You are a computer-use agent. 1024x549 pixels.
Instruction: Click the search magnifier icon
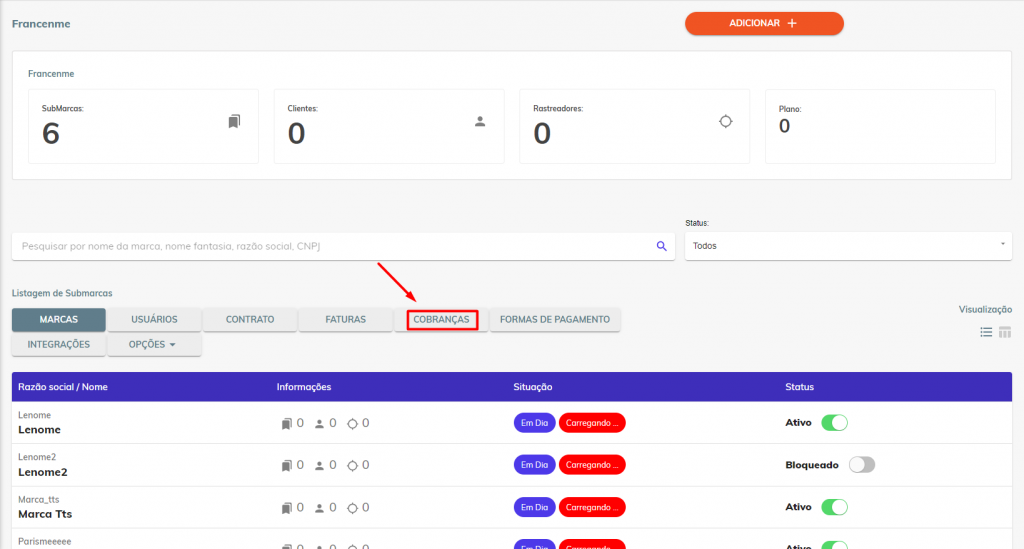coord(662,246)
